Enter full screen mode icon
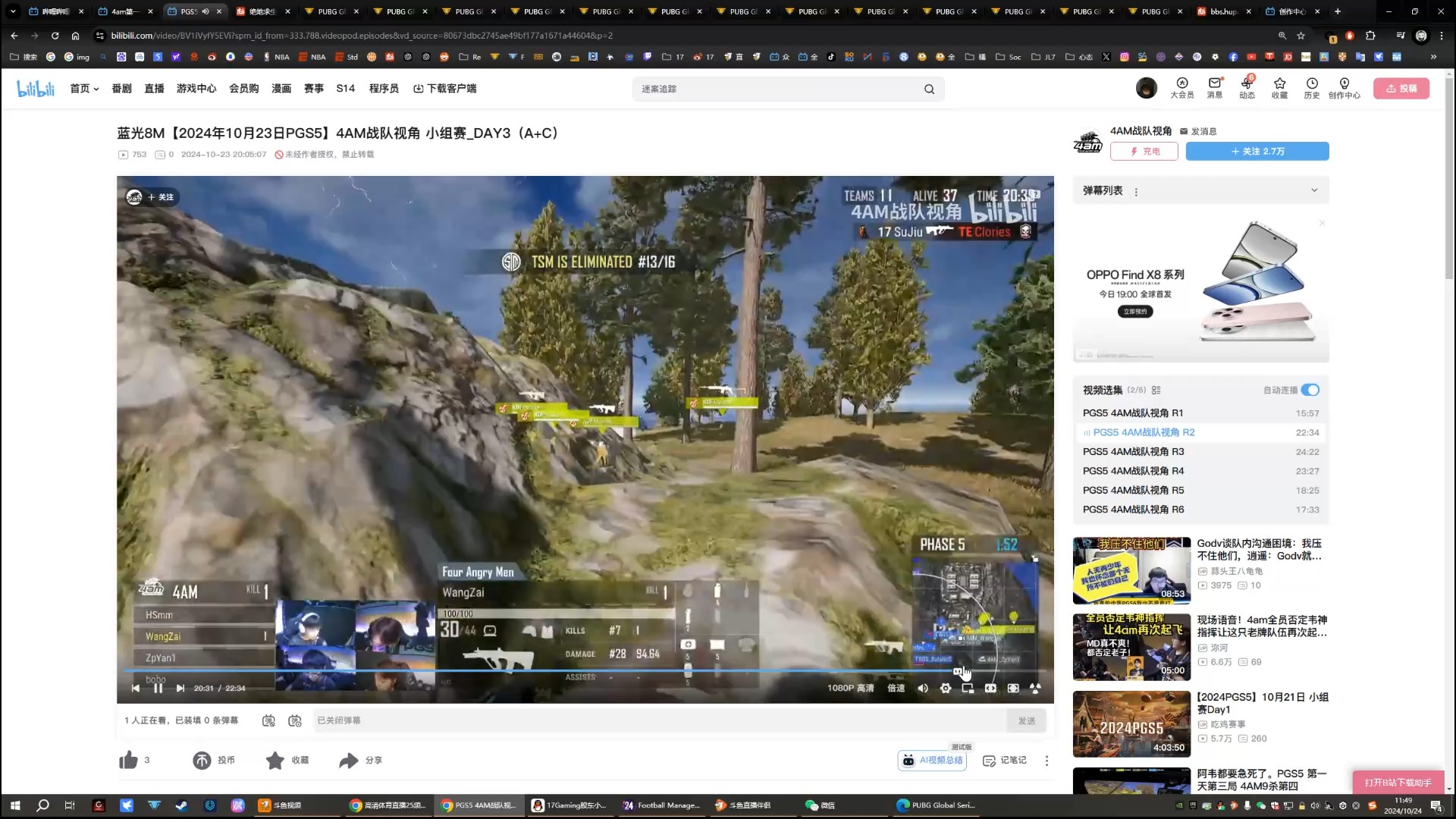The height and width of the screenshot is (819, 1456). [x=1035, y=689]
